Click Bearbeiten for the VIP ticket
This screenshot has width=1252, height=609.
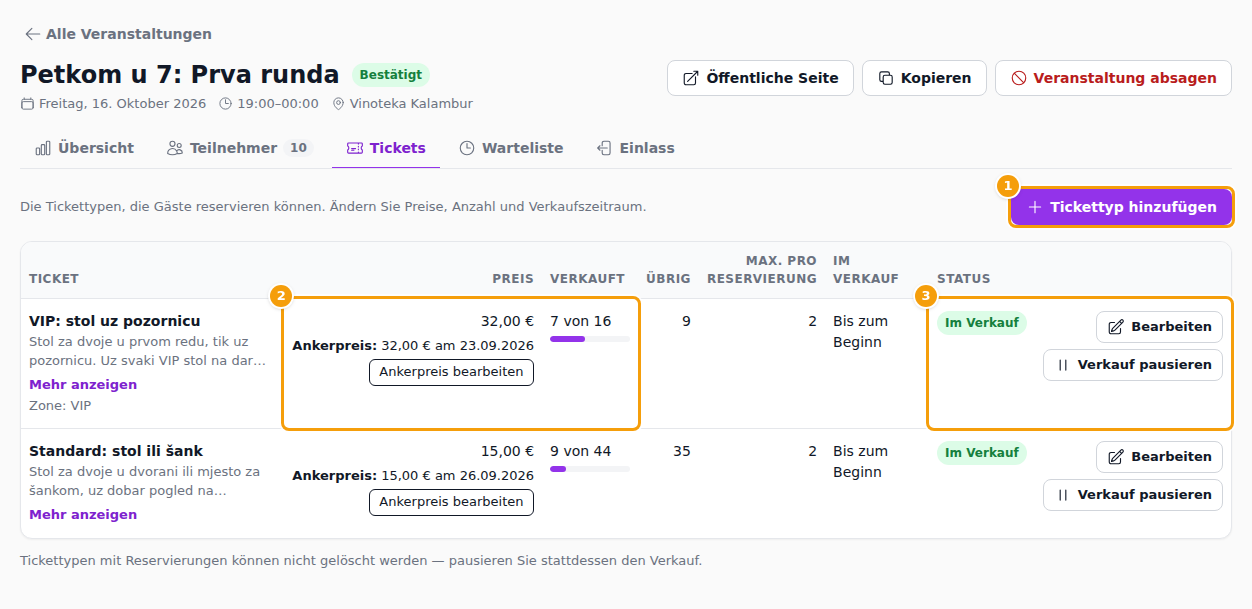(1159, 327)
